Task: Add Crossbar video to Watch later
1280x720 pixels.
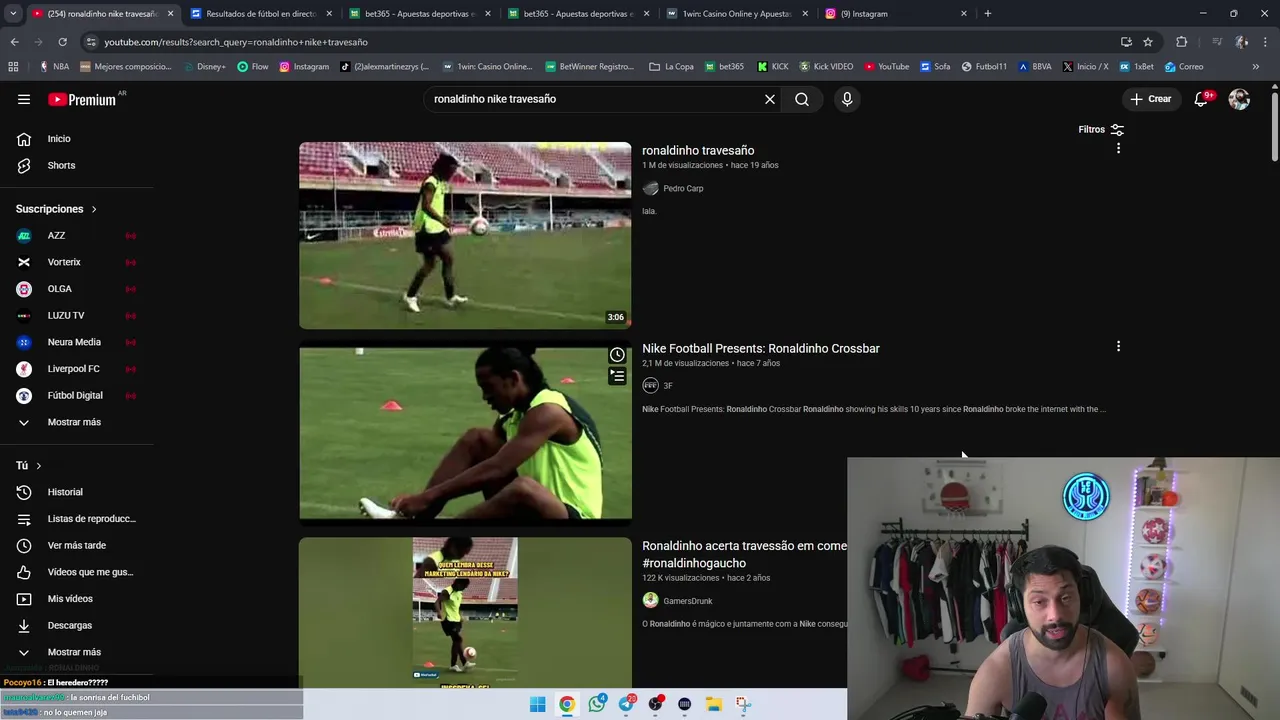Action: pyautogui.click(x=617, y=355)
